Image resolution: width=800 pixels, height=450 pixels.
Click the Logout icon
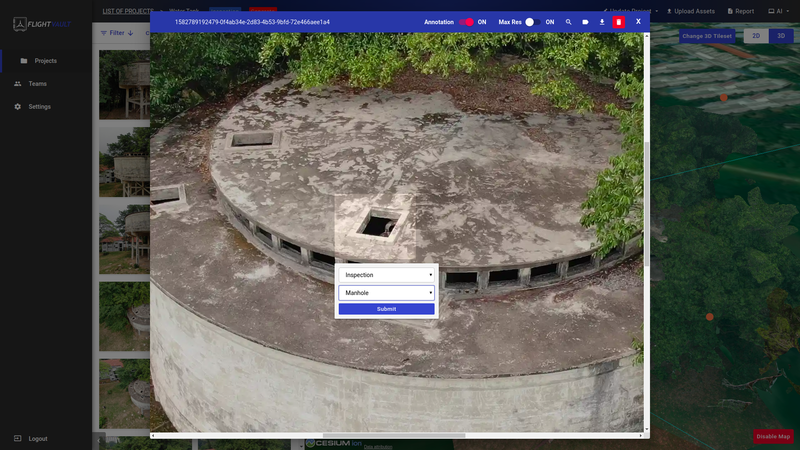pos(18,438)
